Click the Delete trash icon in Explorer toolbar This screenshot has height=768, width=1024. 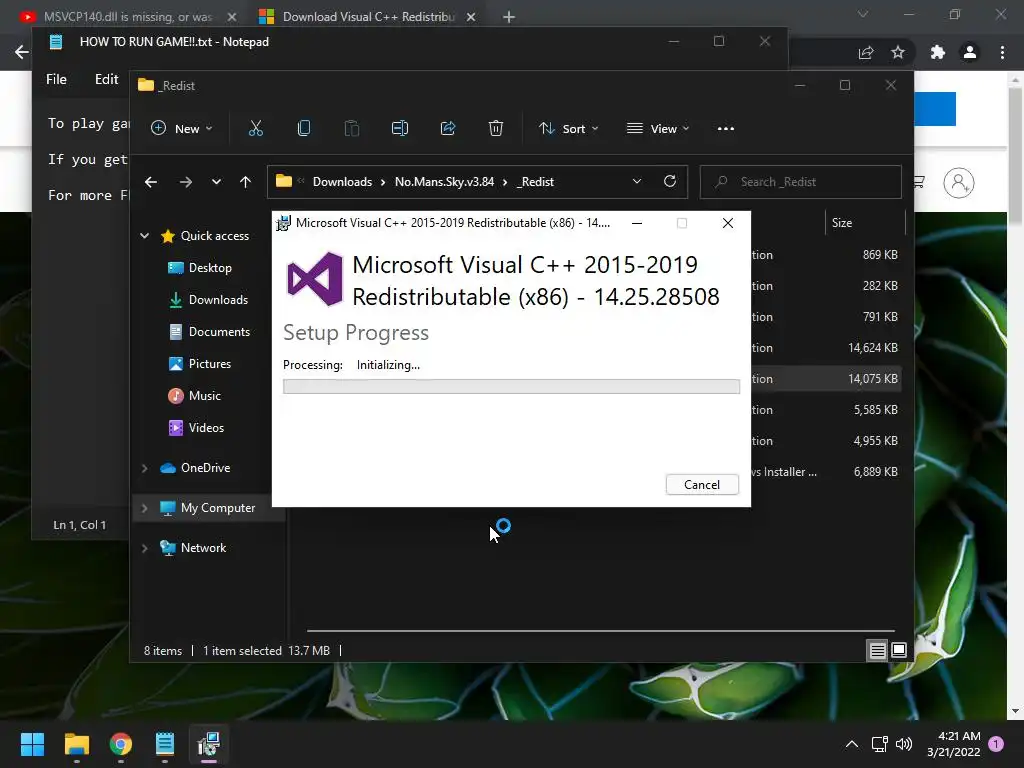click(x=496, y=128)
